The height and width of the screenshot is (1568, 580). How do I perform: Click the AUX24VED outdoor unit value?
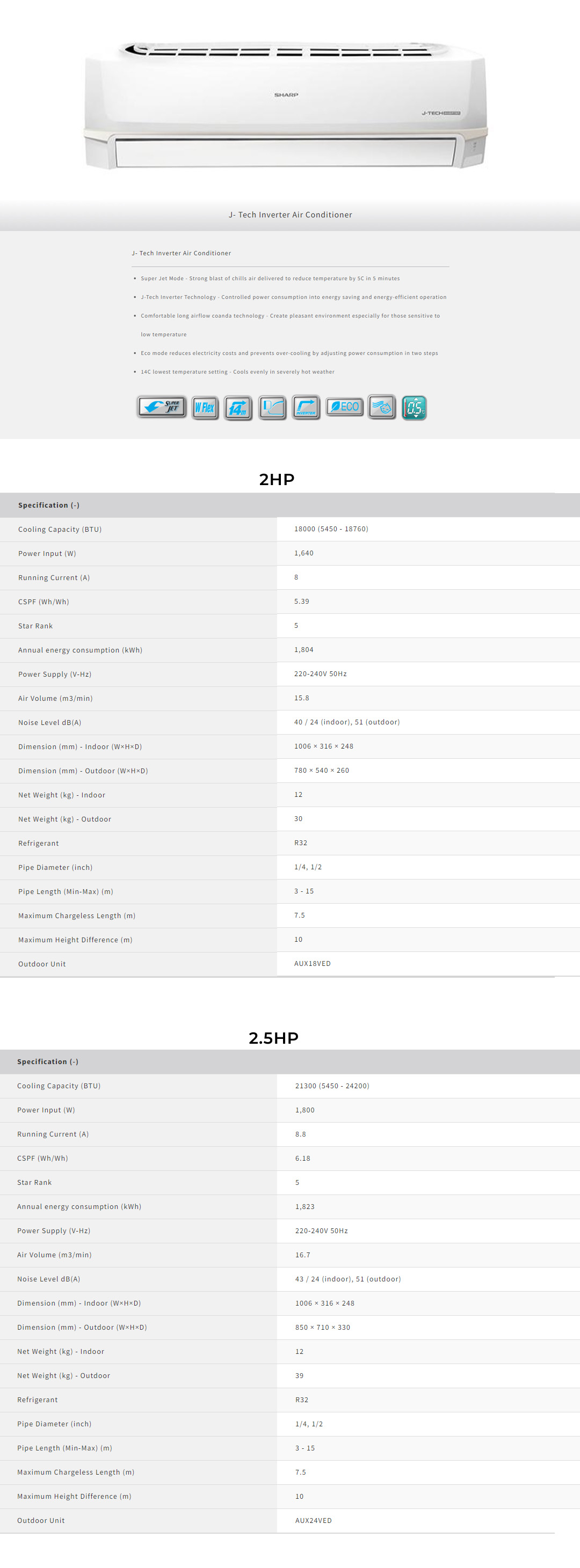[314, 1520]
